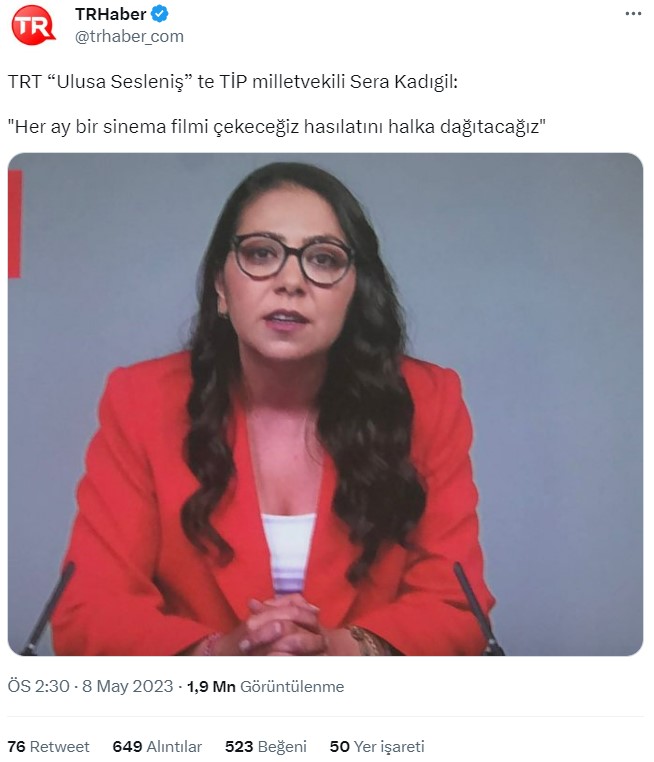
Task: Show the 523 Beğeni likes list
Action: coord(266,746)
